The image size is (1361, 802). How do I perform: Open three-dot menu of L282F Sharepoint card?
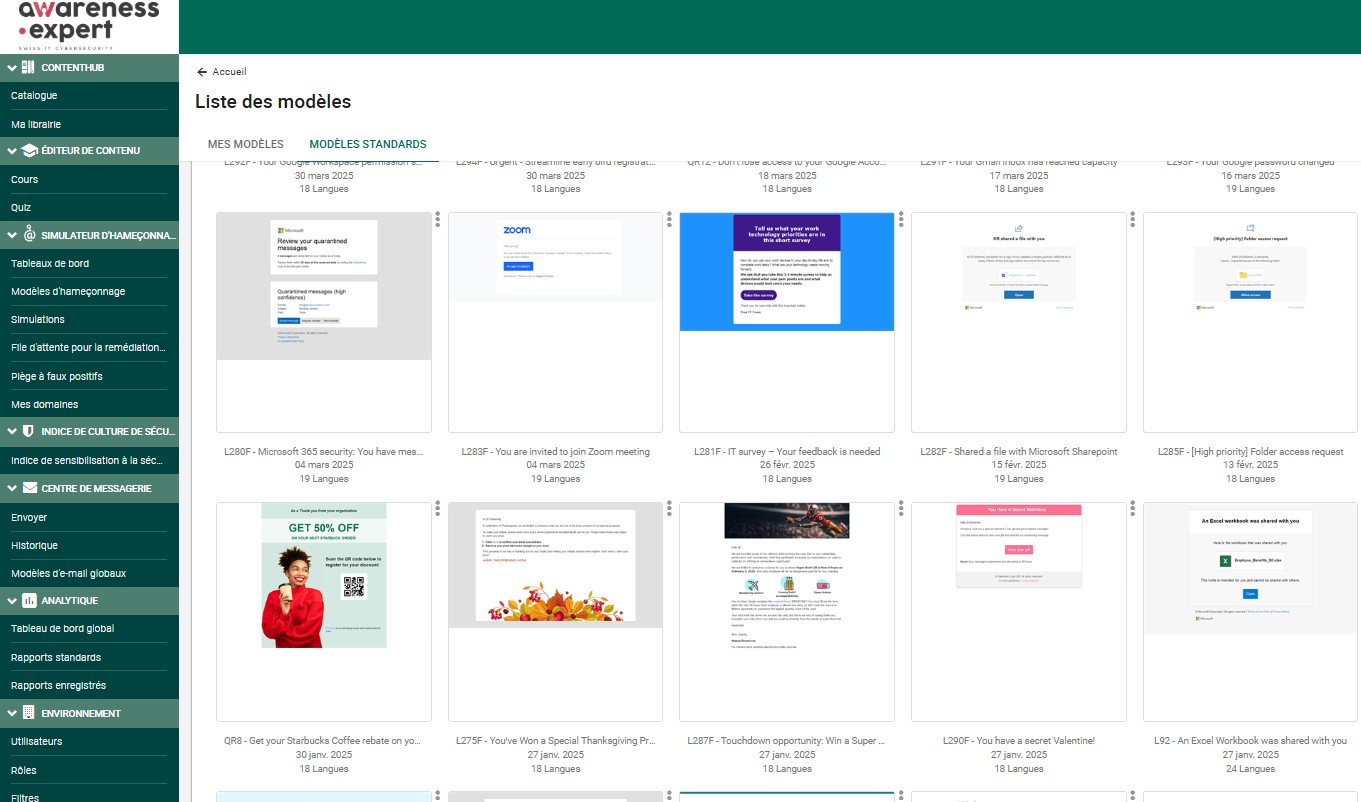tap(1133, 221)
